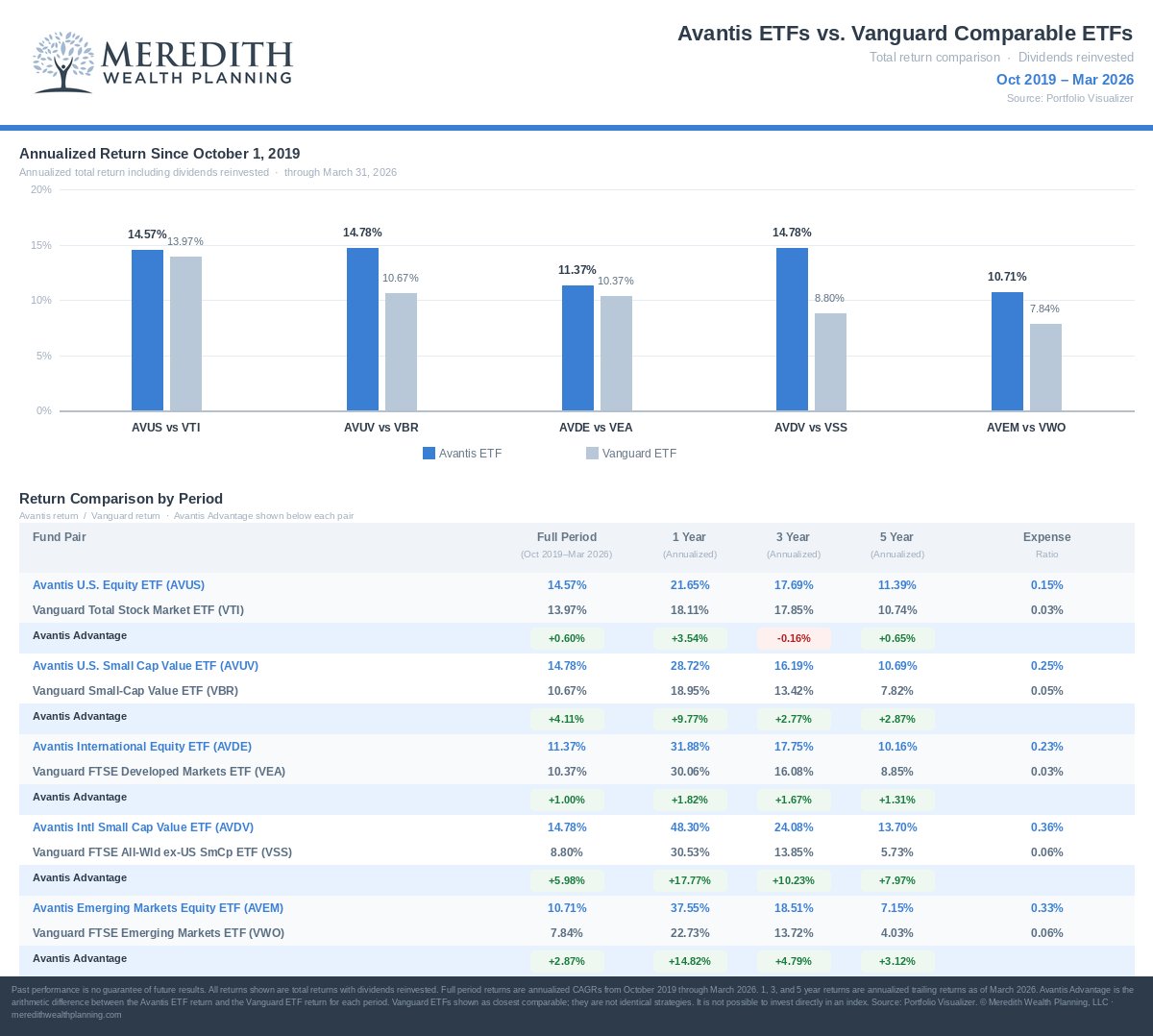The height and width of the screenshot is (1036, 1153).
Task: Click the red -0.16% Avantis Advantage badge
Action: pos(794,638)
